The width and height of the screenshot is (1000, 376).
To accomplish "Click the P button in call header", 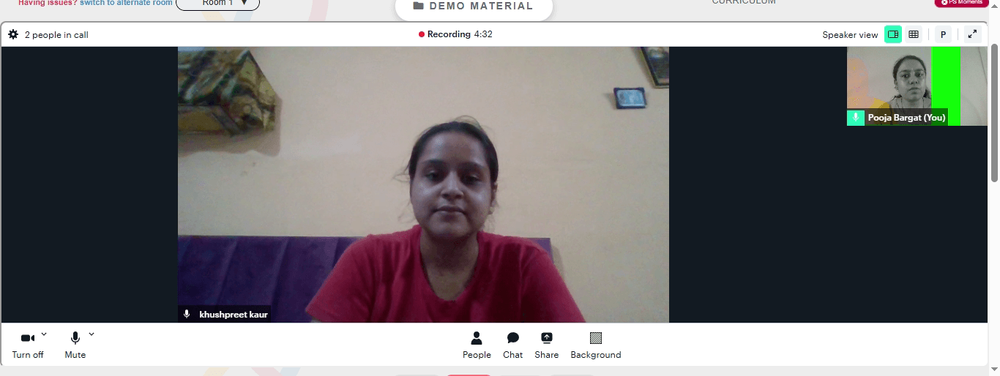I will pos(943,34).
